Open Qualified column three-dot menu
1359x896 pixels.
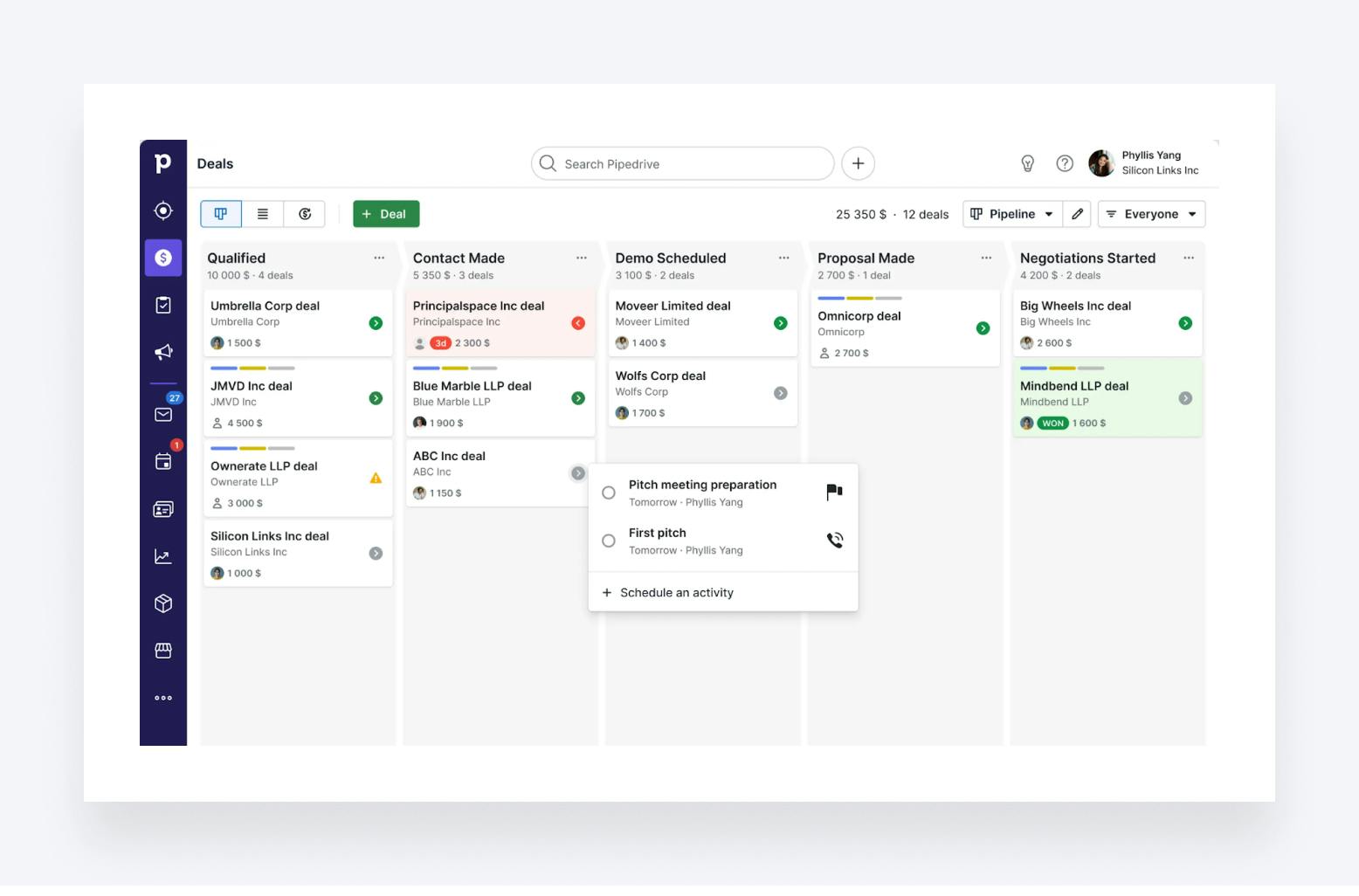pos(379,258)
